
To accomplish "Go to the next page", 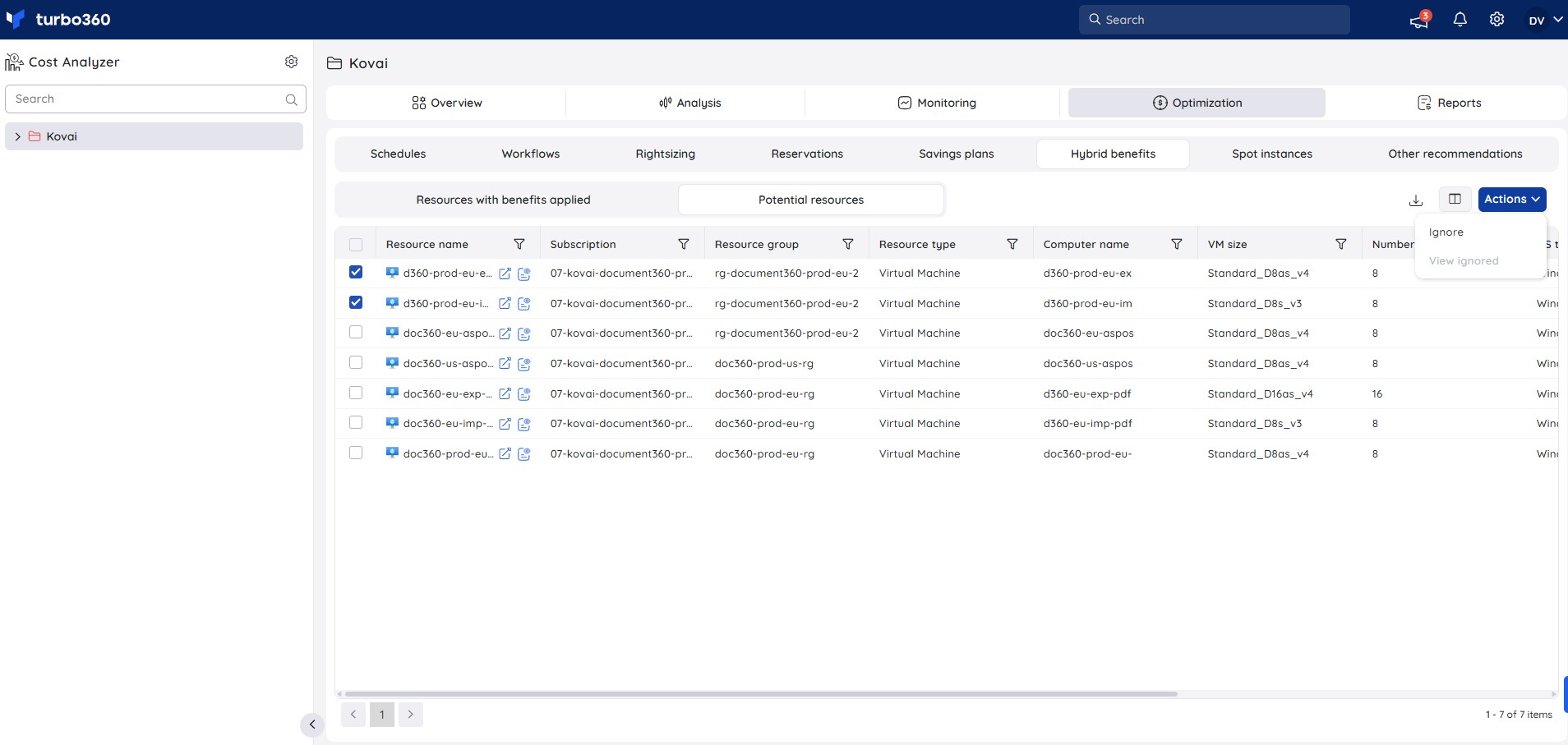I will pyautogui.click(x=411, y=715).
